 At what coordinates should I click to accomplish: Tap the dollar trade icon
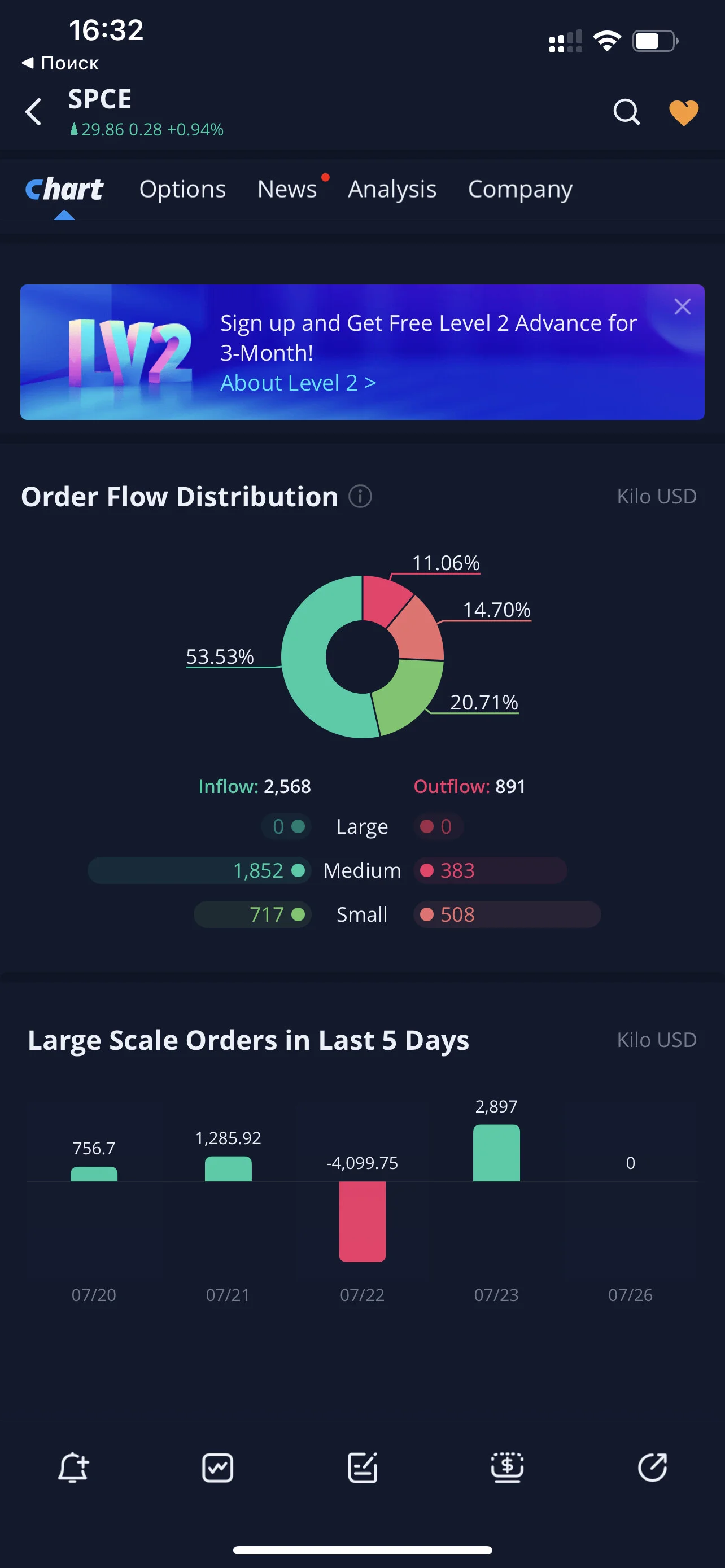point(507,1468)
